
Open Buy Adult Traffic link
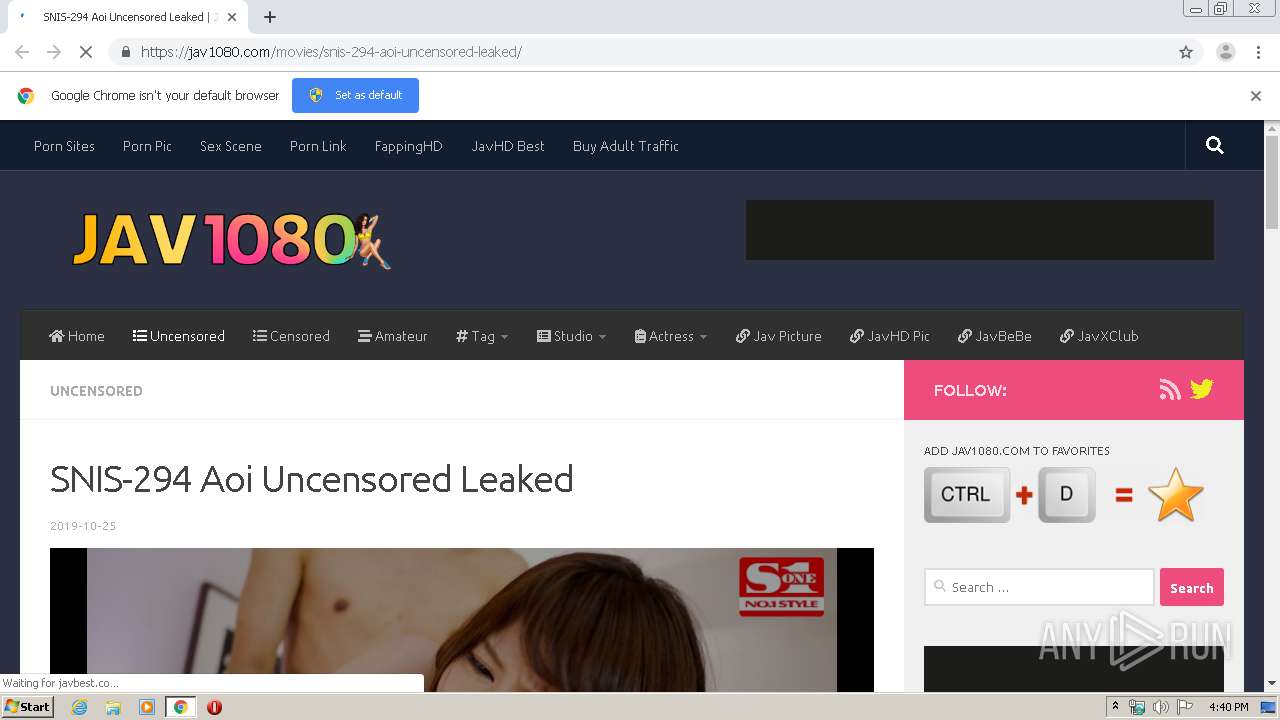point(626,146)
